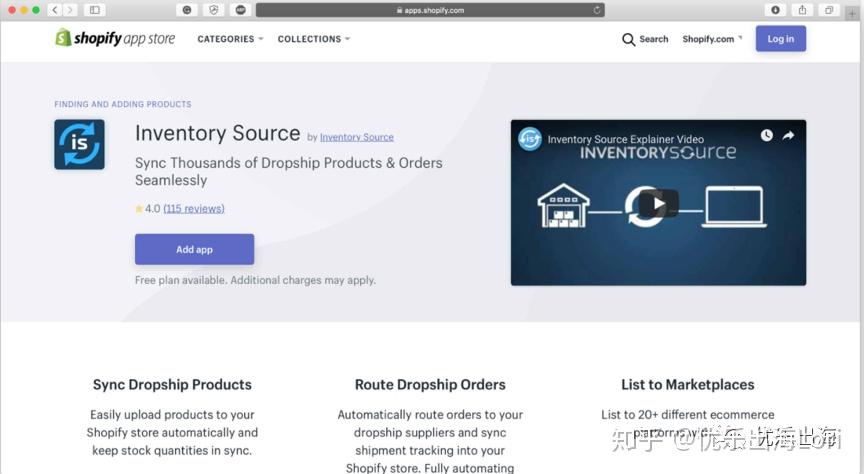Expand the COLLECTIONS dropdown menu
This screenshot has width=864, height=474.
tap(314, 39)
